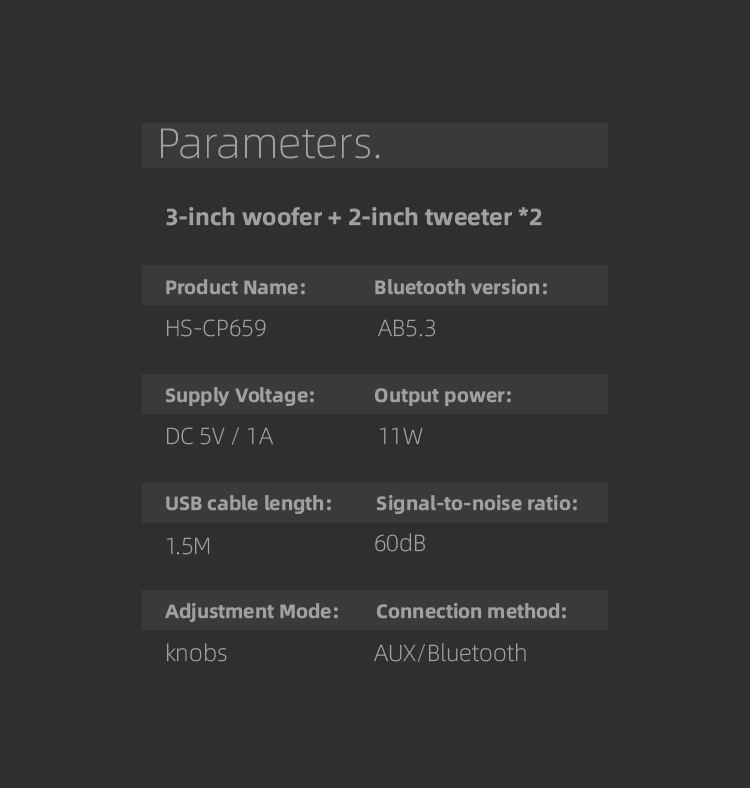Select the 11W output value
Screen dimensions: 750x788
click(400, 436)
